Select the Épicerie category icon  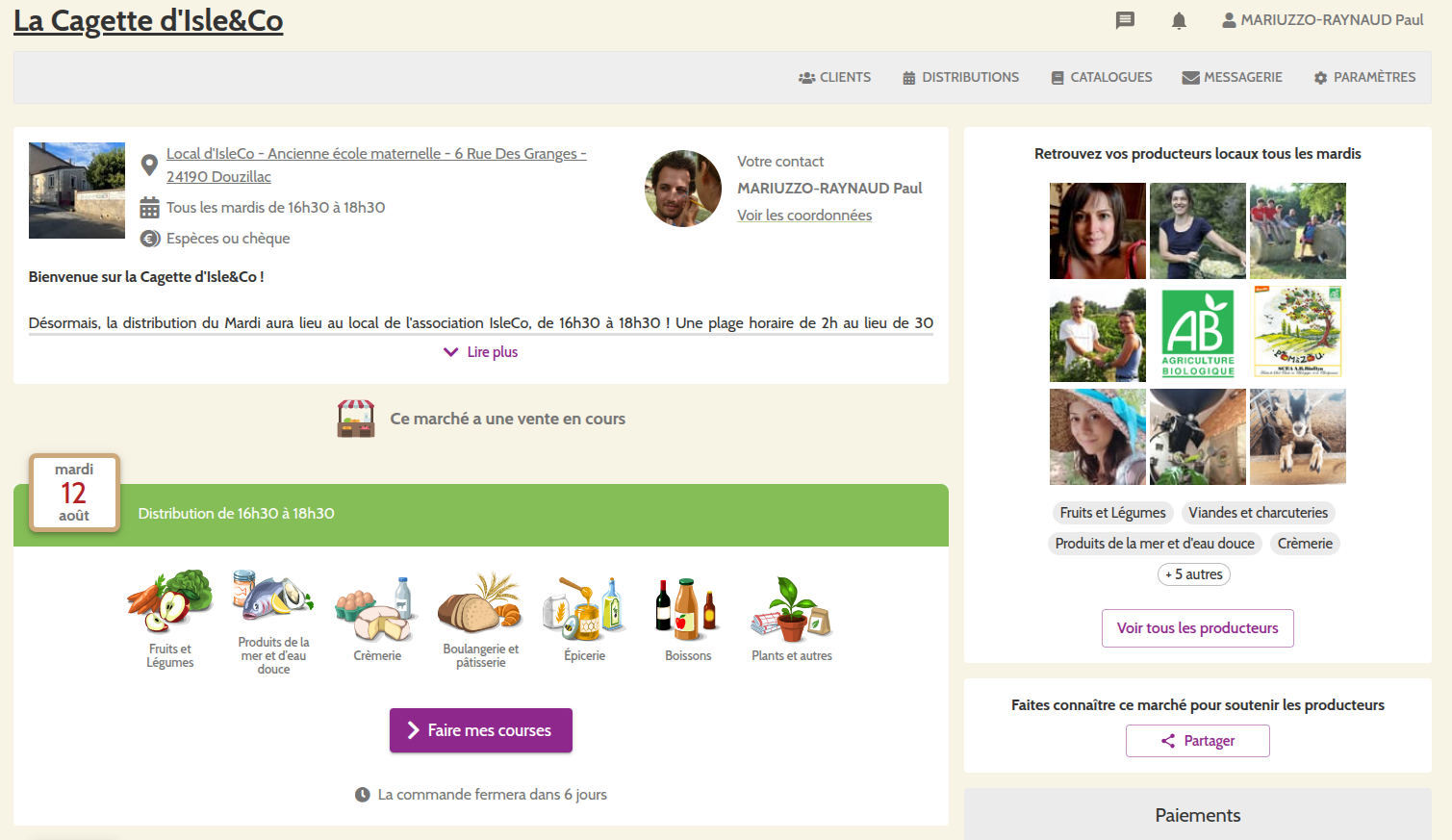(584, 610)
